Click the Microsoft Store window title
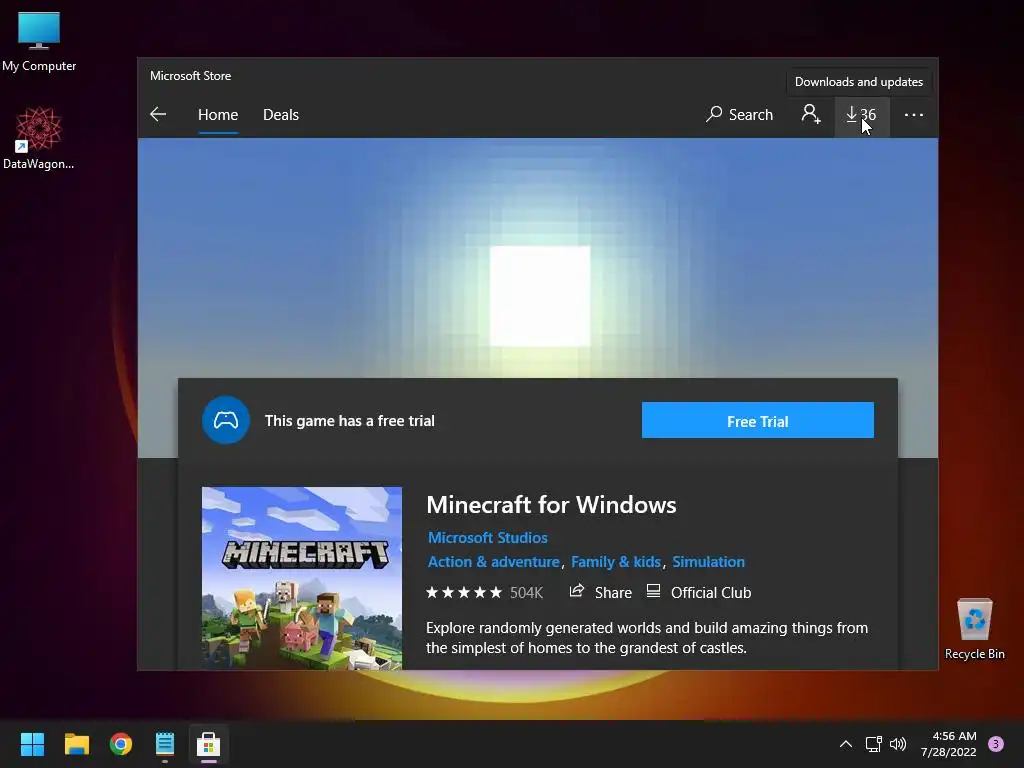The width and height of the screenshot is (1024, 768). click(191, 76)
